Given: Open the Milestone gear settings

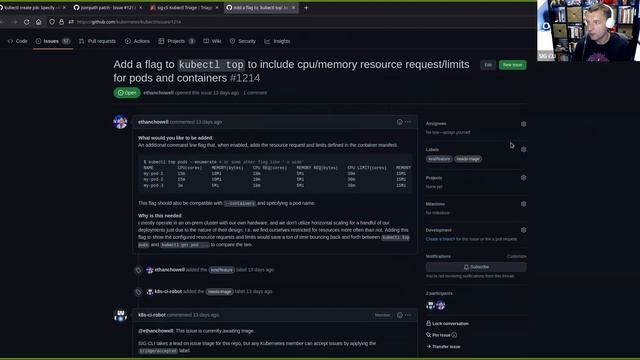Looking at the screenshot, I should 523,204.
